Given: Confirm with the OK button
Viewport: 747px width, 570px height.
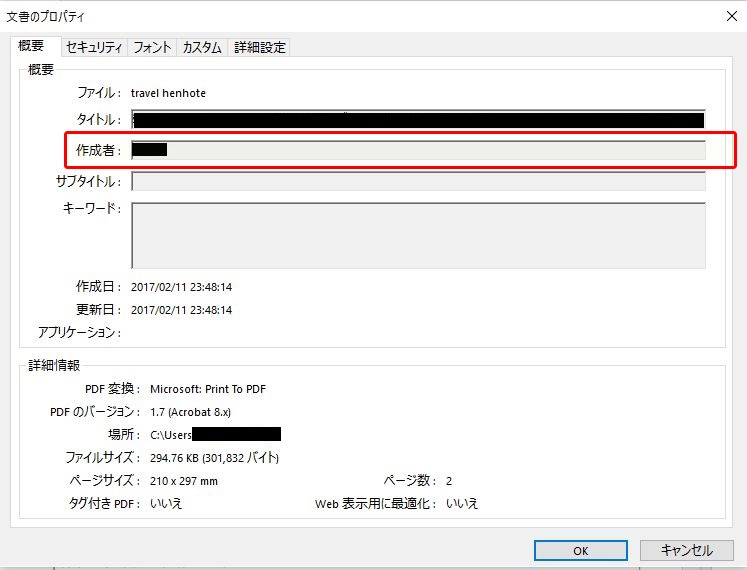Looking at the screenshot, I should (x=580, y=550).
